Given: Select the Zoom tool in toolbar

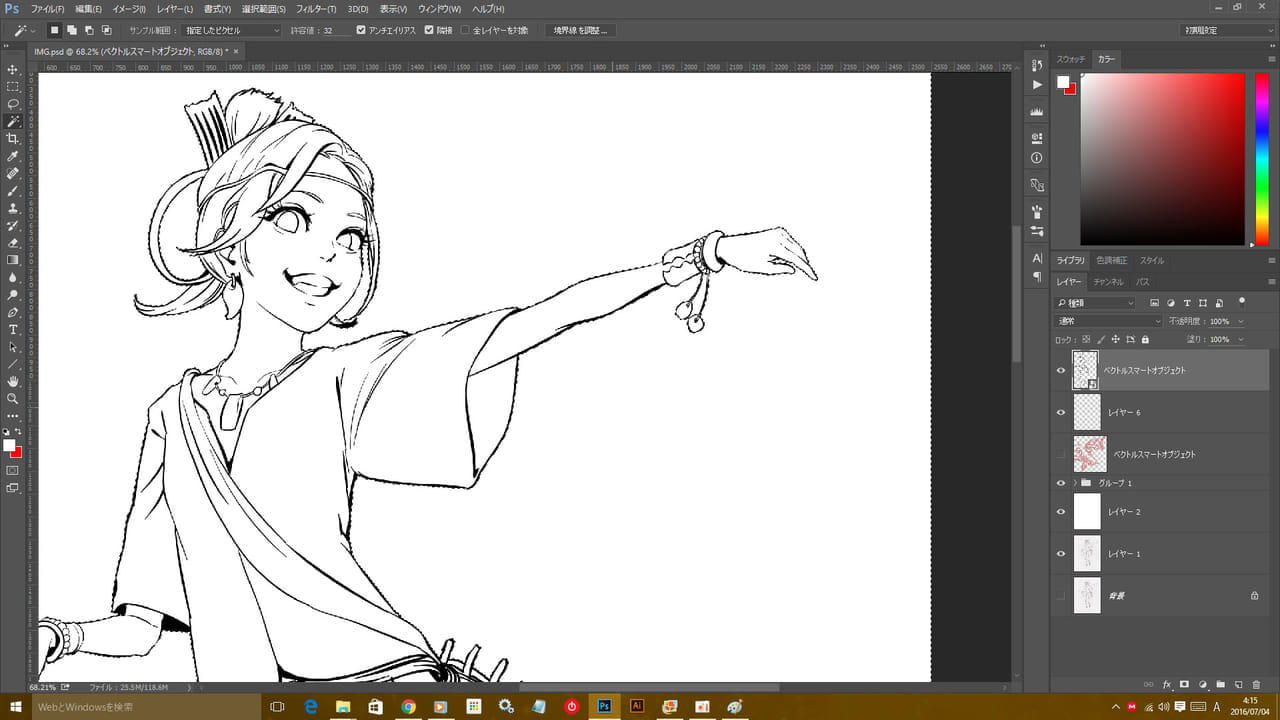Looking at the screenshot, I should tap(13, 398).
